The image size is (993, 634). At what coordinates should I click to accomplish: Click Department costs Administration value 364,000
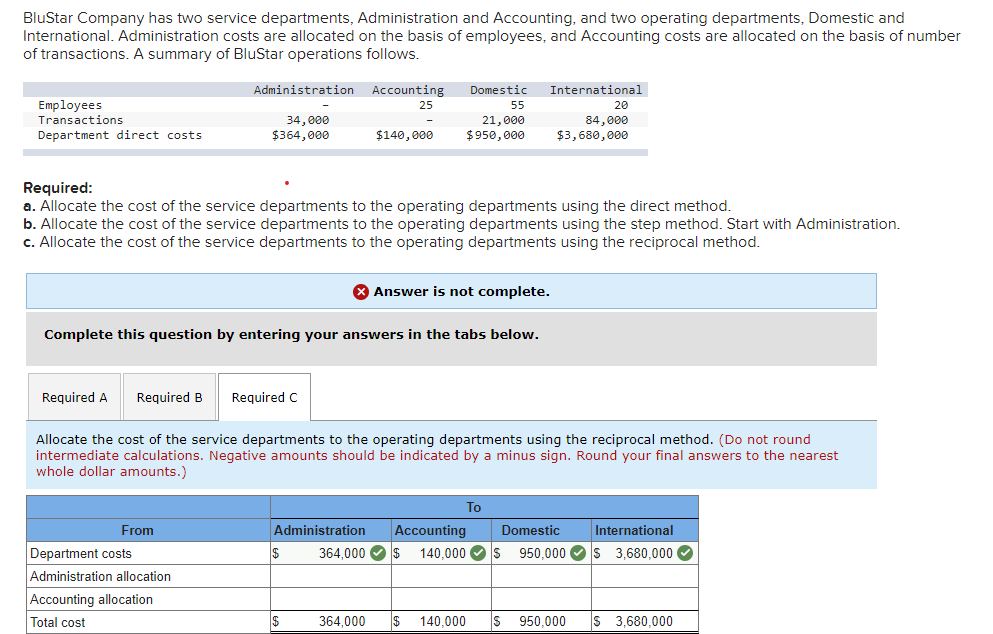[x=342, y=553]
